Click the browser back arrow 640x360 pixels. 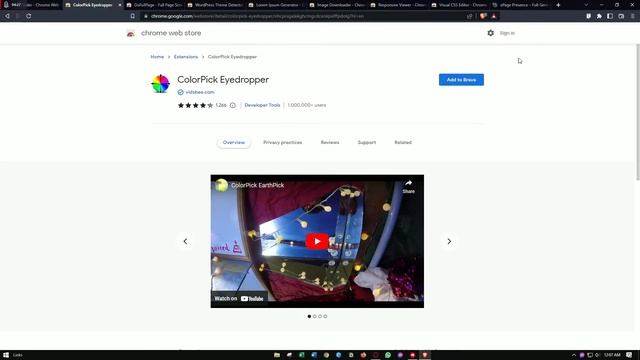7,16
